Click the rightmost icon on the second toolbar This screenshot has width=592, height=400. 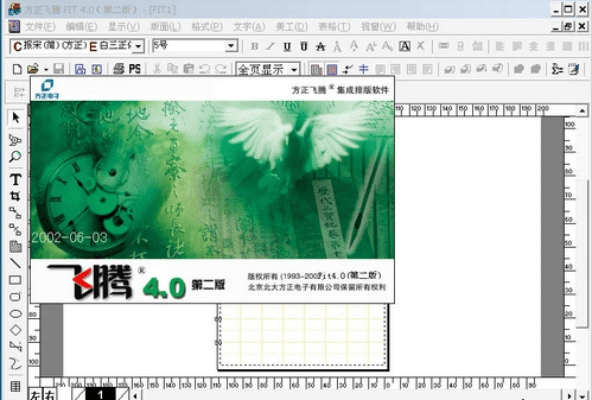click(x=574, y=69)
